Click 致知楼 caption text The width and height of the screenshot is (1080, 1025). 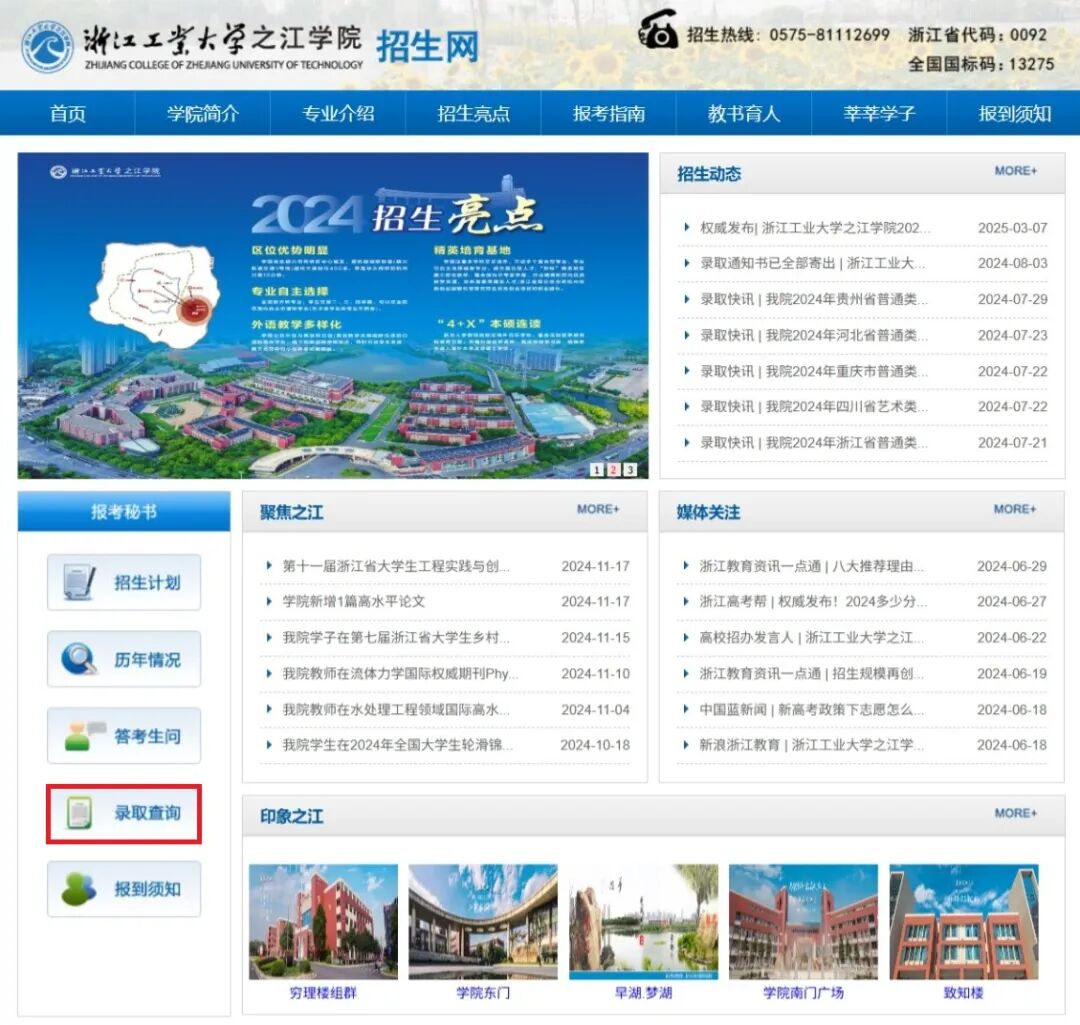tap(964, 993)
